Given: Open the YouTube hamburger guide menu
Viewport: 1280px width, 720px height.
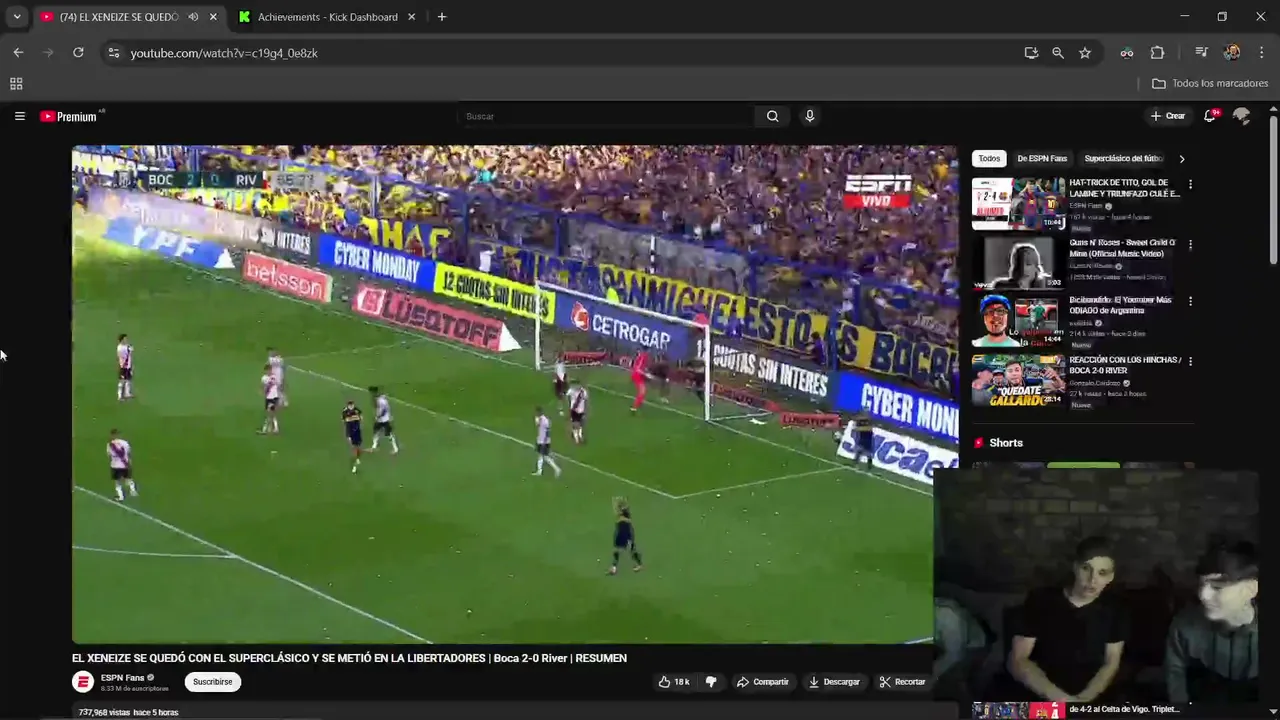Looking at the screenshot, I should pyautogui.click(x=19, y=116).
